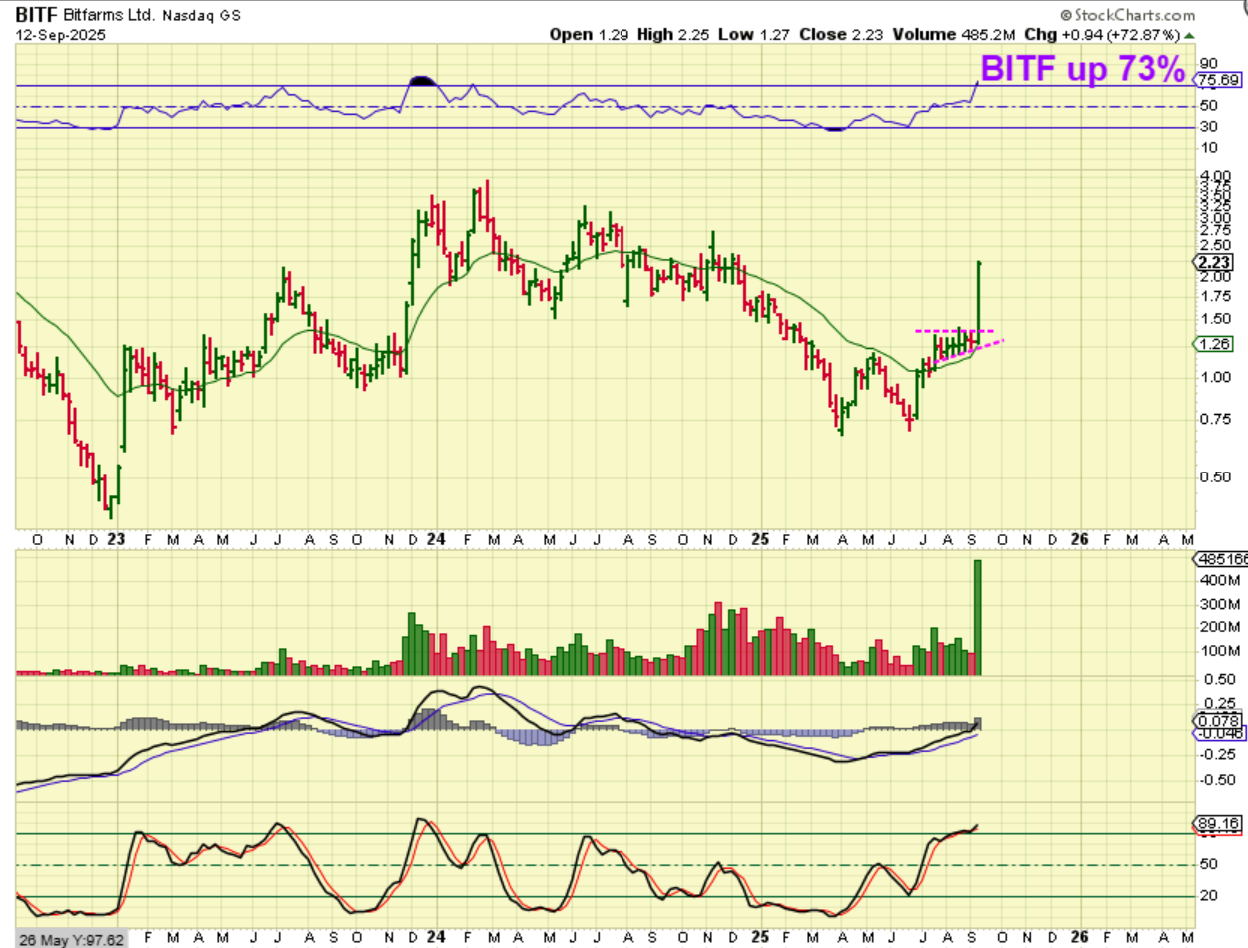Click the '100M' volume axis label
1248x948 pixels.
1219,651
